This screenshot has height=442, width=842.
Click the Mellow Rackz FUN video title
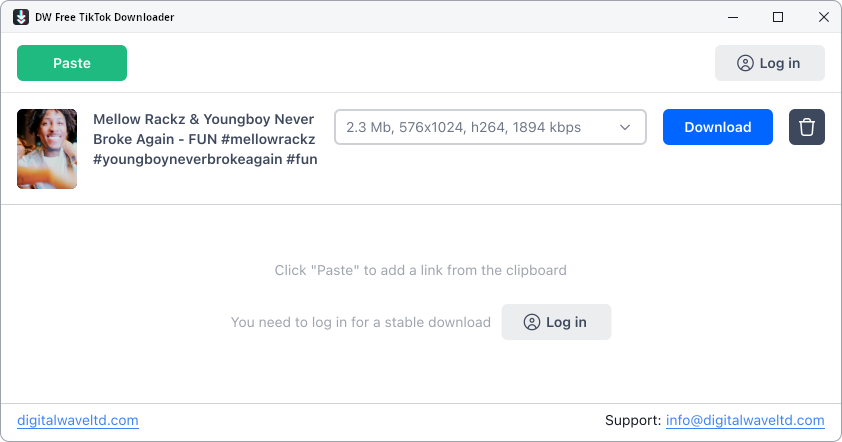pos(205,139)
